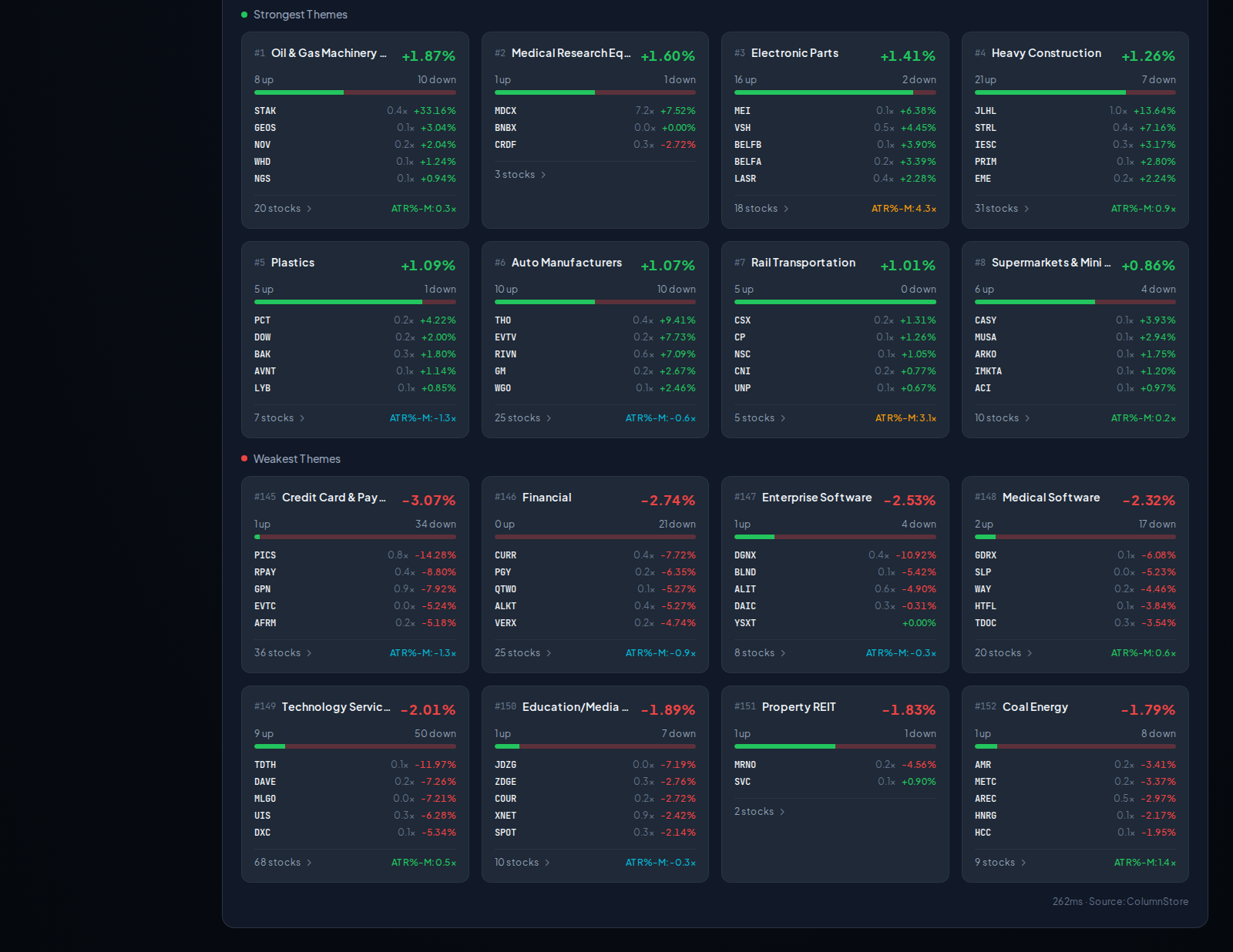Click the Financial up/down breadth bar
The height and width of the screenshot is (952, 1233).
pos(595,537)
